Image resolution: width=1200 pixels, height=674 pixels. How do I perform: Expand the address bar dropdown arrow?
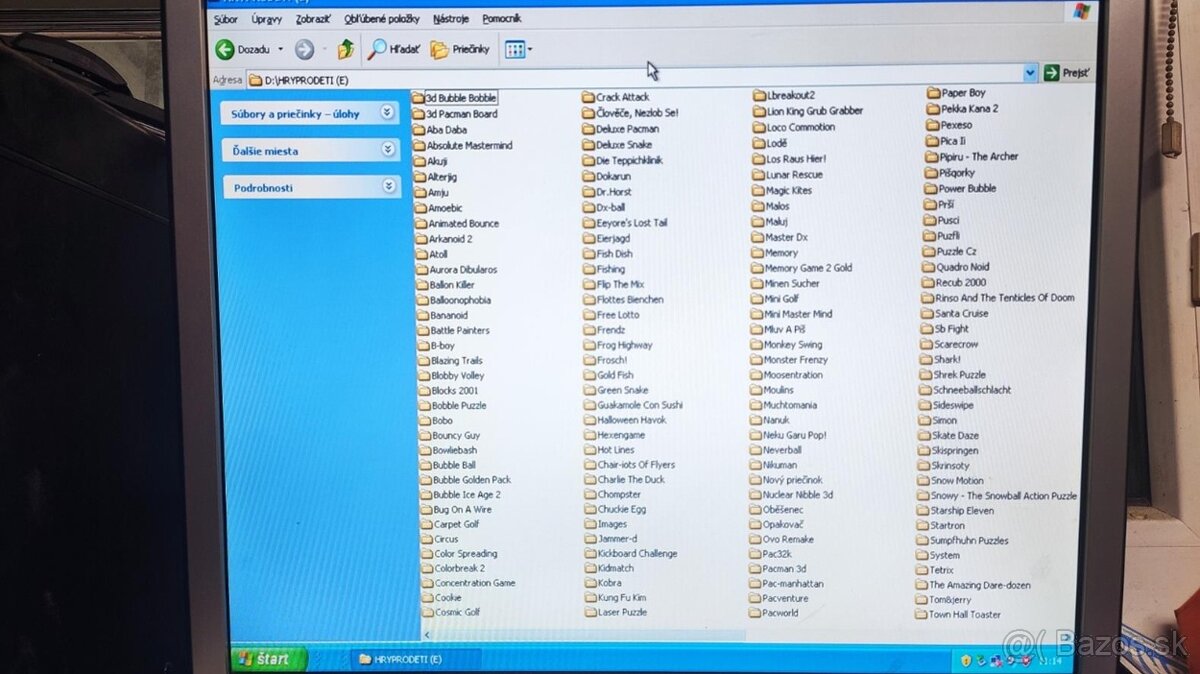[x=1030, y=73]
